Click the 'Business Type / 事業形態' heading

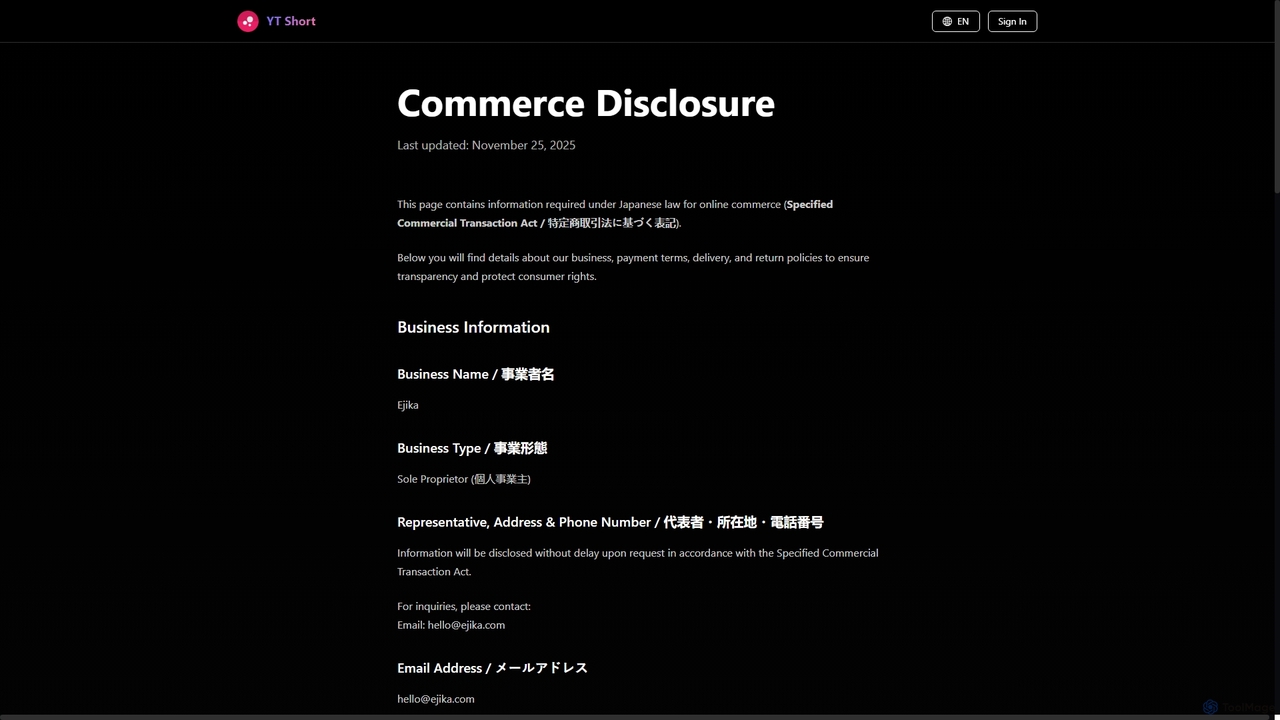point(472,448)
